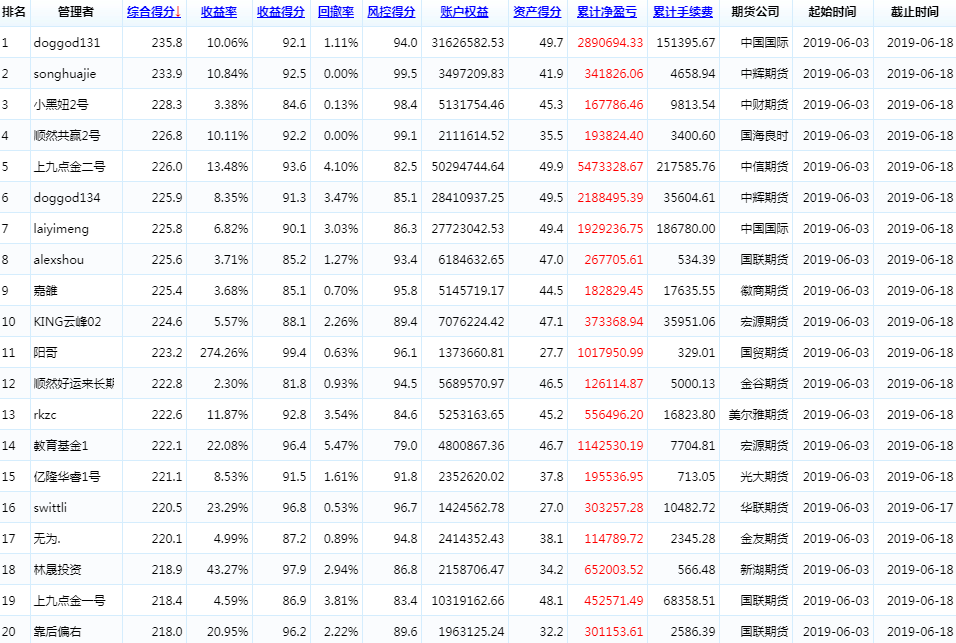Select manager 上九点金二号
The image size is (956, 643).
click(x=70, y=167)
